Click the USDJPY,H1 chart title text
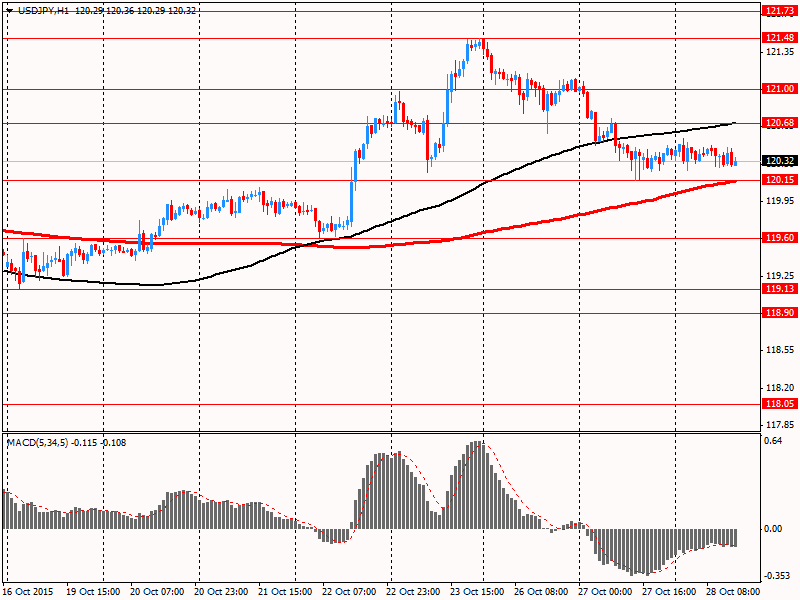Viewport: 800px width, 600px height. click(x=43, y=10)
